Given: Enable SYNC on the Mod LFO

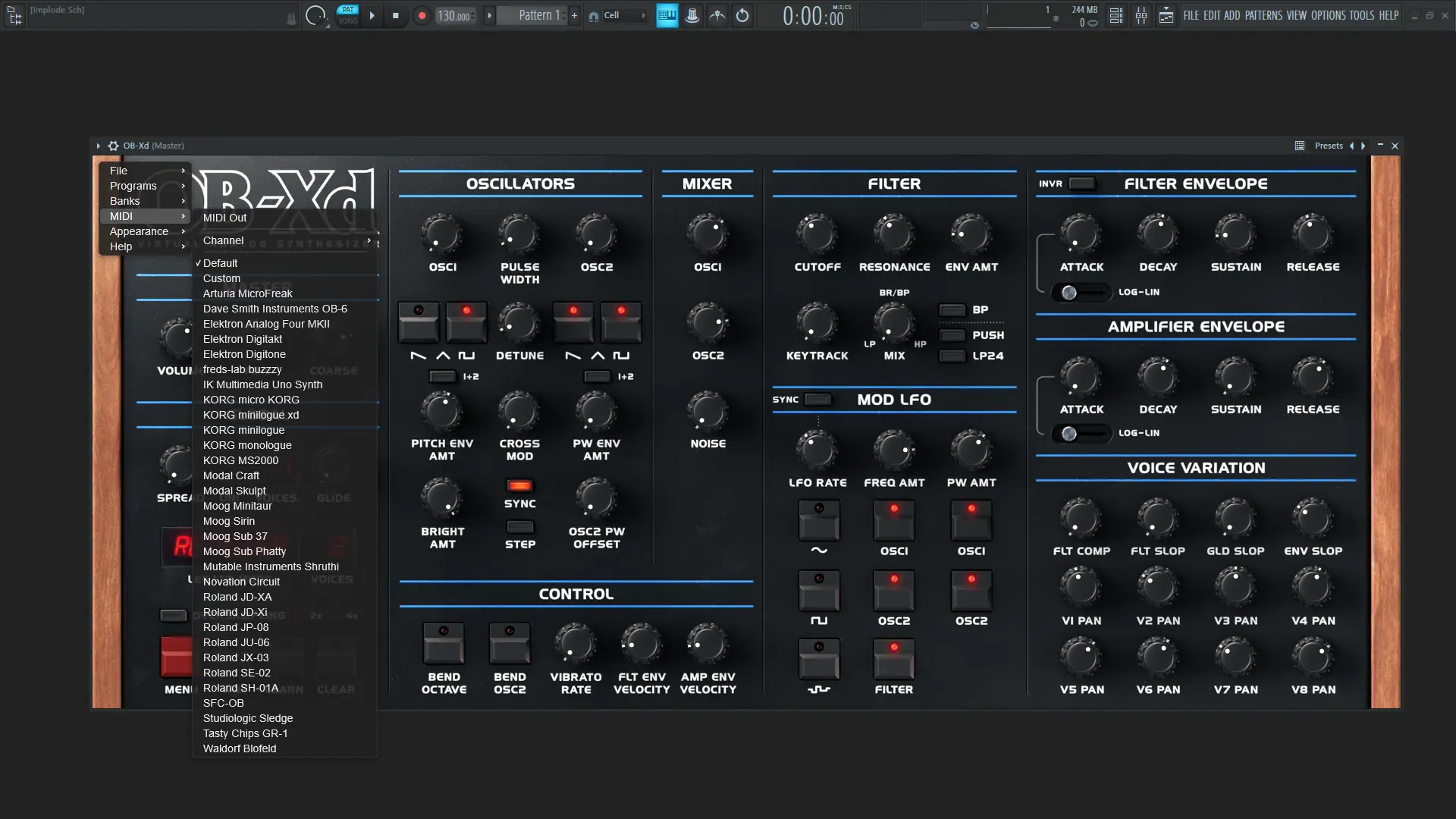Looking at the screenshot, I should click(x=817, y=400).
